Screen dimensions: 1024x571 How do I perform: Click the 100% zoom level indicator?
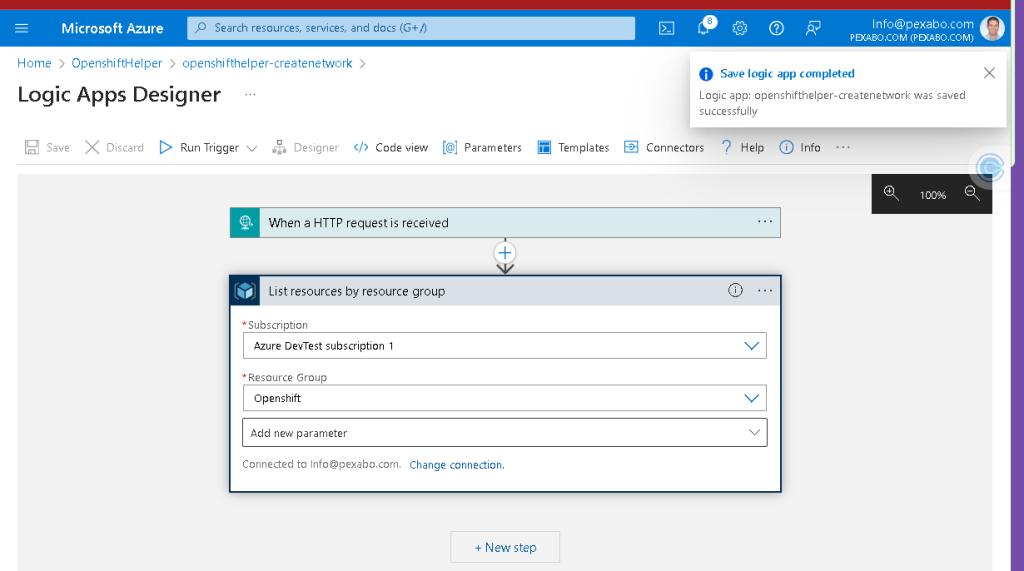click(933, 195)
